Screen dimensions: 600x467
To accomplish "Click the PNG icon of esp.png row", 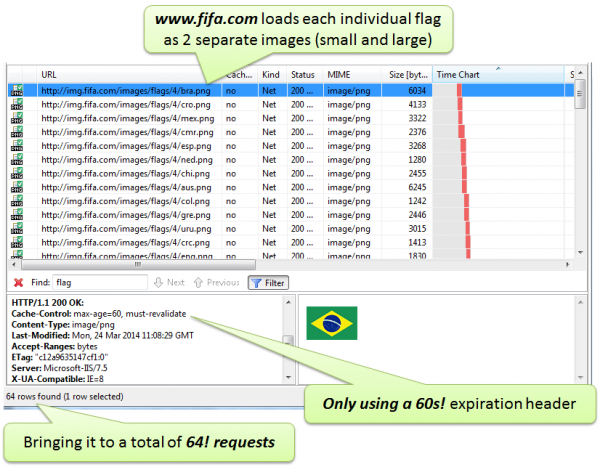I will [17, 145].
